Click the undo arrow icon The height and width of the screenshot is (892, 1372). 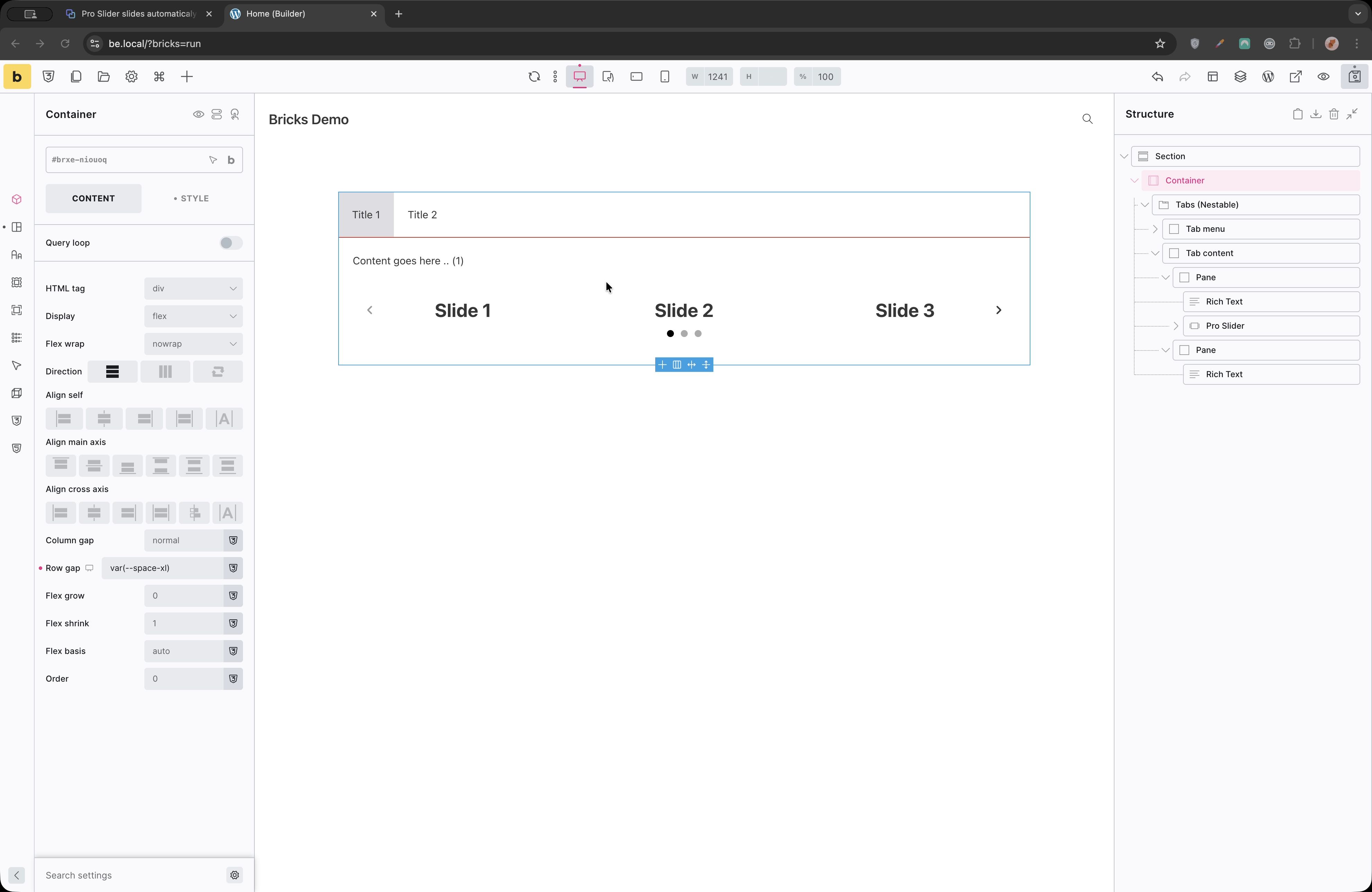(1157, 76)
